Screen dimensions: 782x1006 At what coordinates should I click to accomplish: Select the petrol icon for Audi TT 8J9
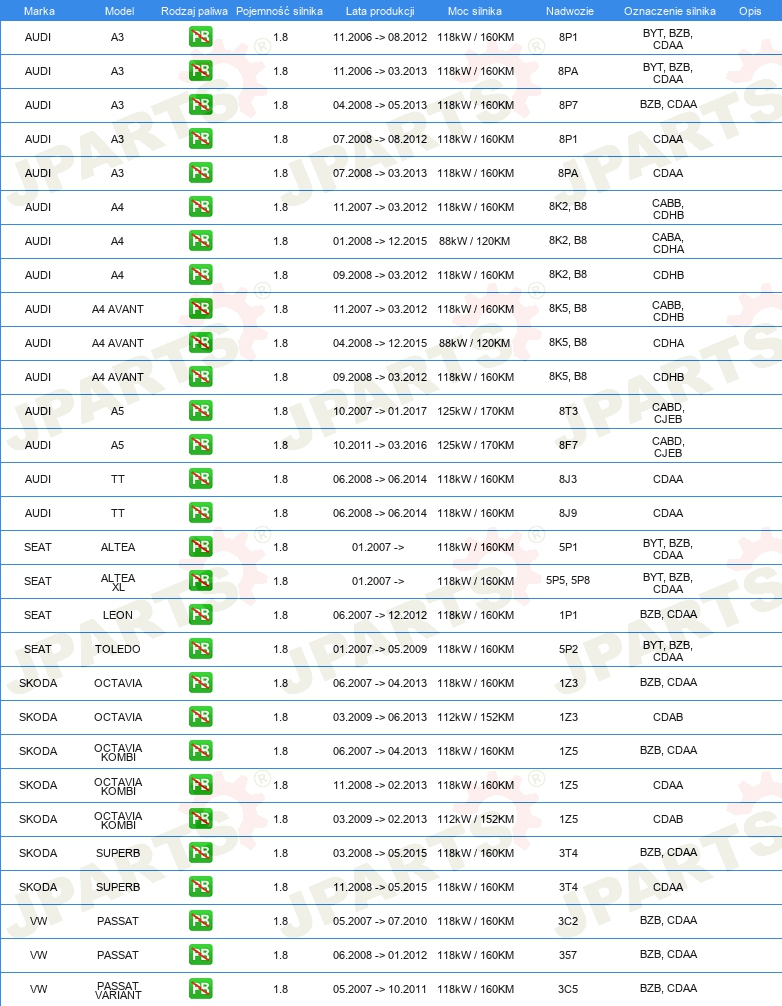(201, 513)
